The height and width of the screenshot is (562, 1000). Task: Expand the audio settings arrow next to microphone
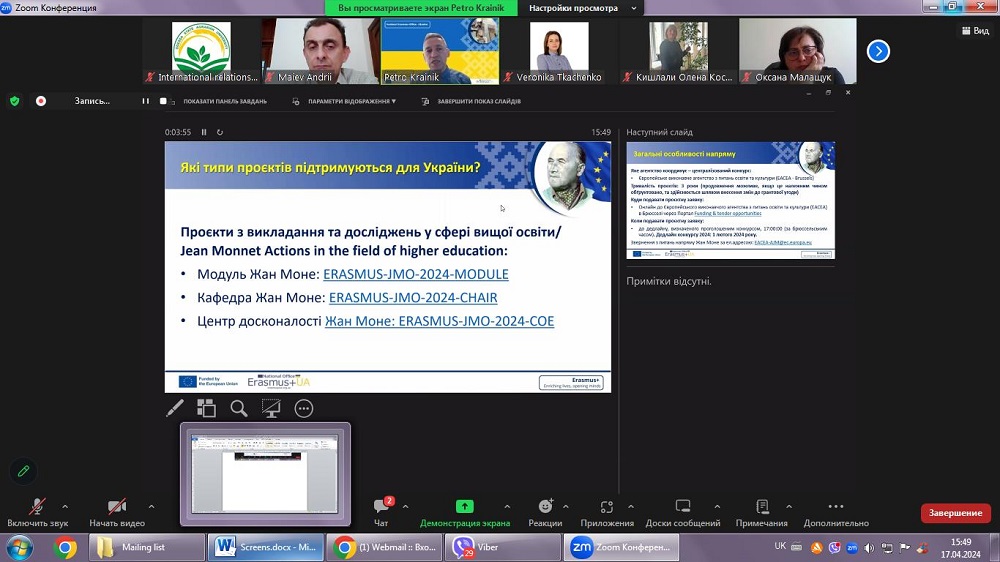tap(65, 506)
